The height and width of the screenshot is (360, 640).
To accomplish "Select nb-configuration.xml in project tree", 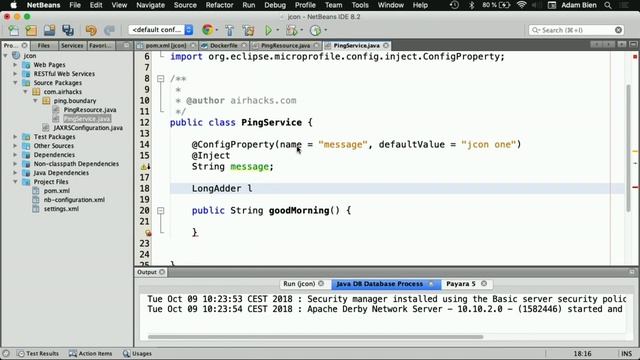I will coord(74,200).
